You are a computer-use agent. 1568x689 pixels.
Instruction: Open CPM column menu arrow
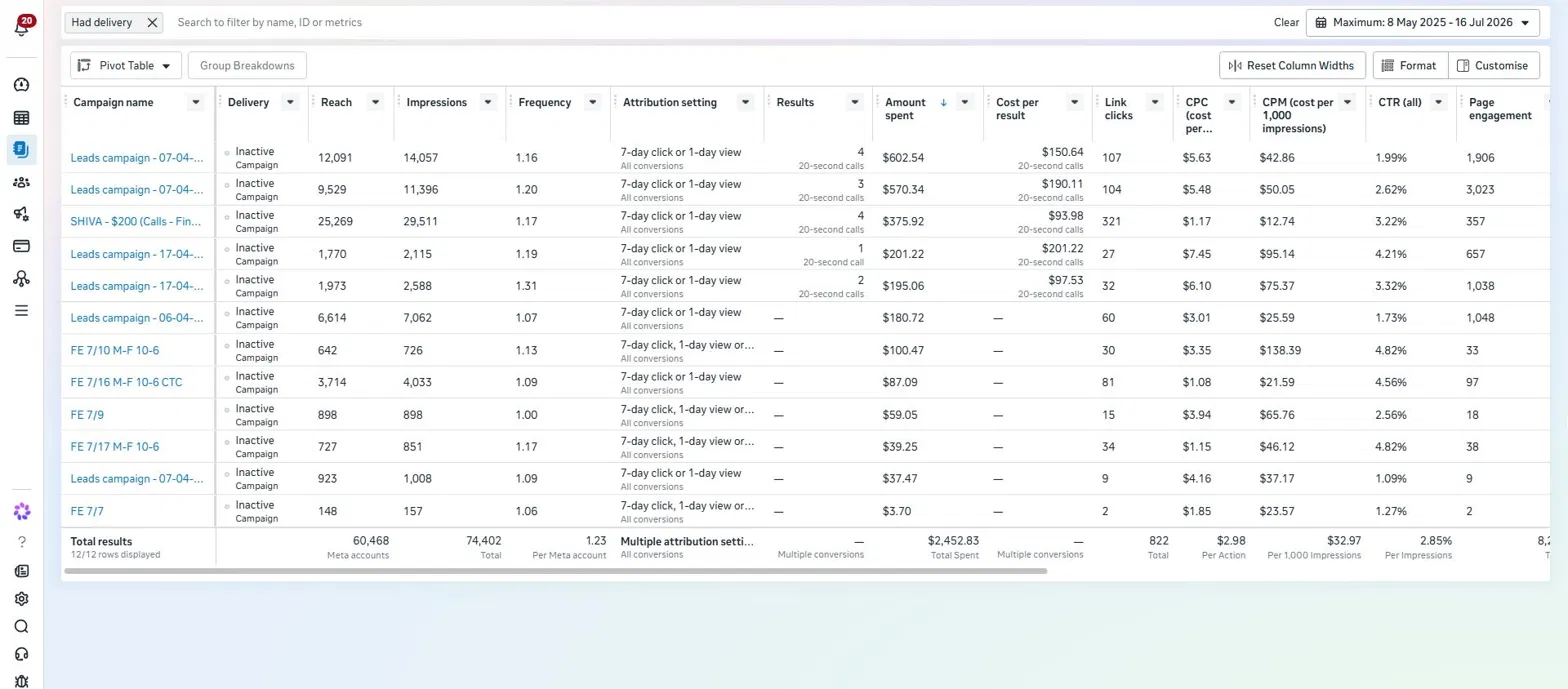point(1348,102)
